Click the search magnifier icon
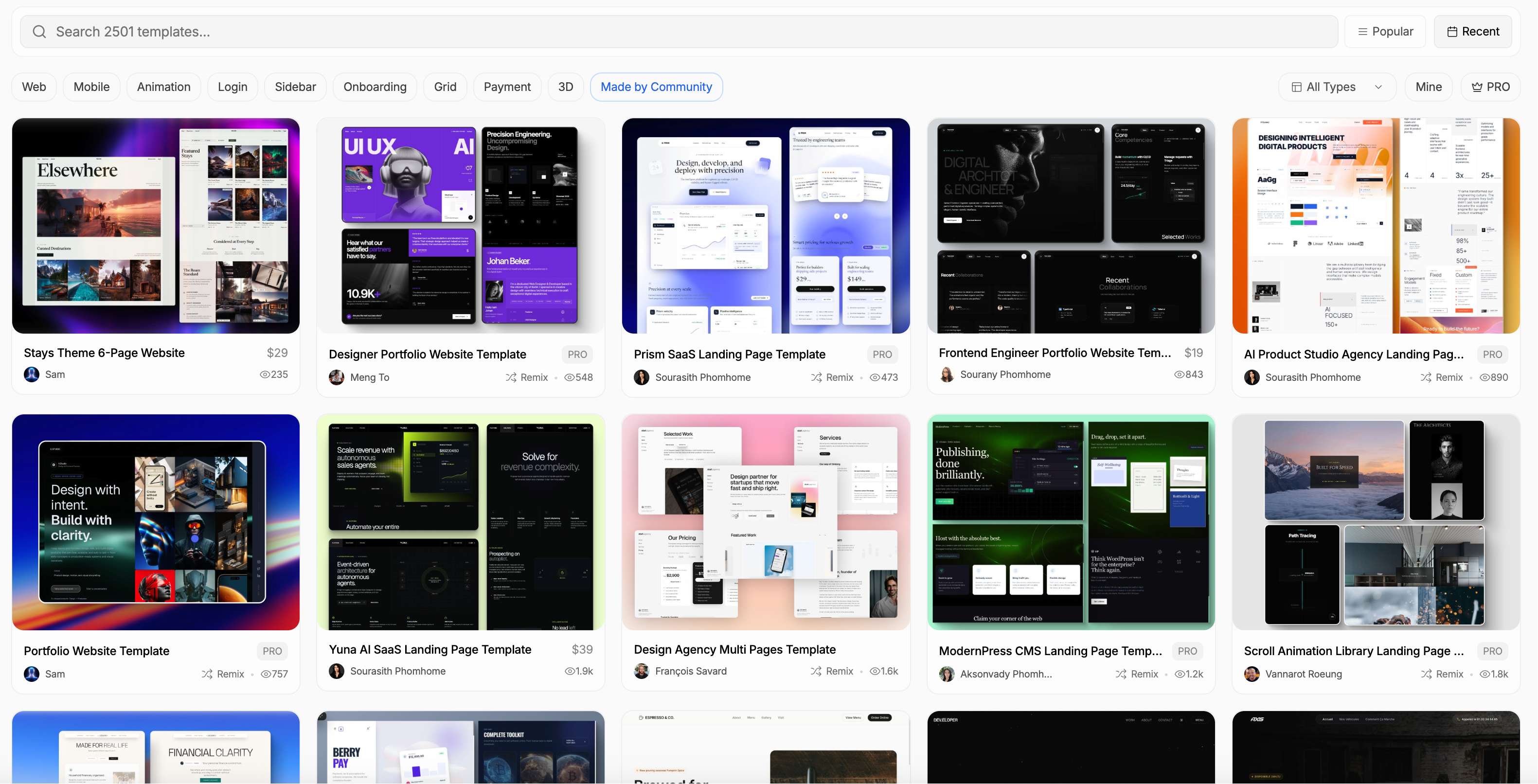The image size is (1538, 784). (x=39, y=32)
